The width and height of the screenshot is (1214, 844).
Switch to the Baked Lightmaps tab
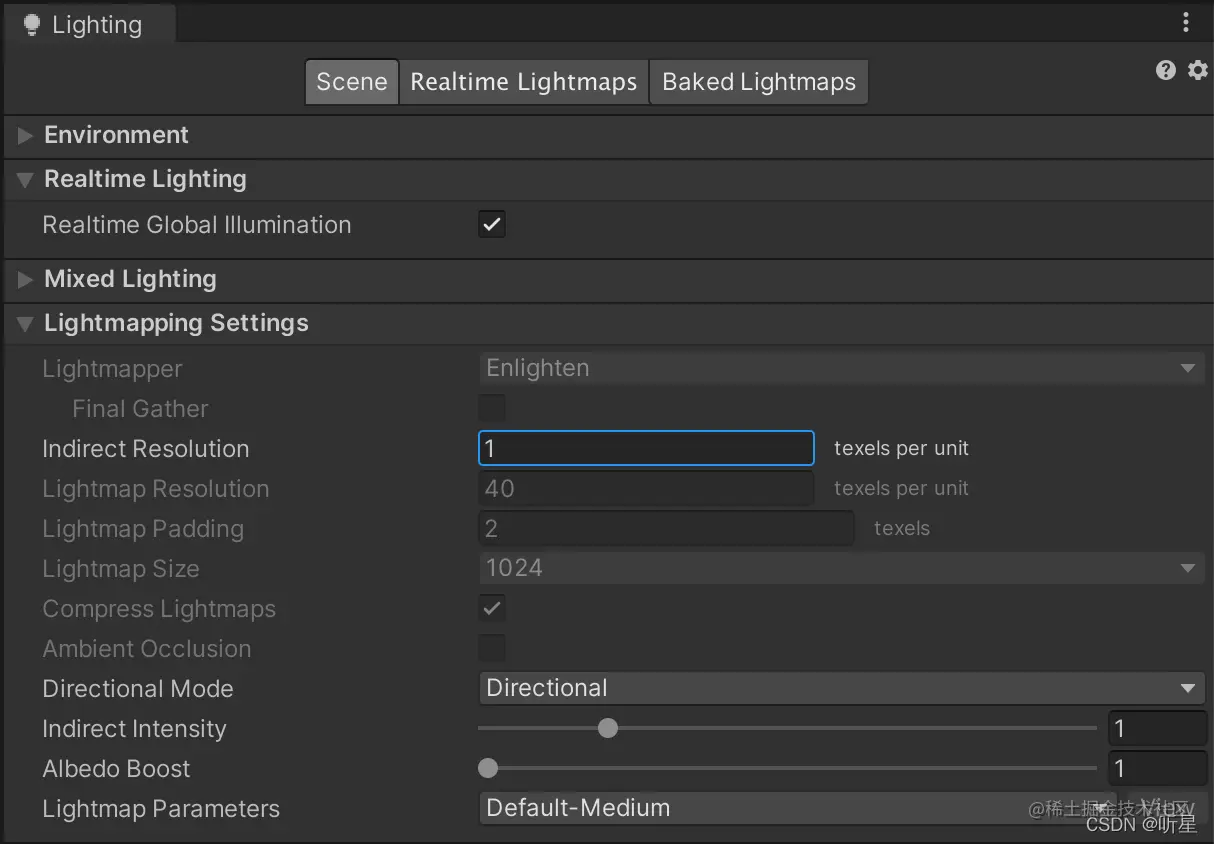point(759,82)
